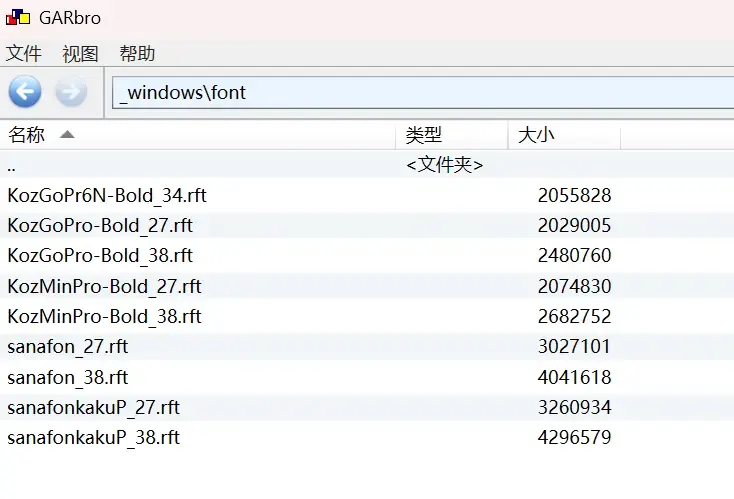
Task: Select the '..' parent folder row
Action: click(x=367, y=165)
